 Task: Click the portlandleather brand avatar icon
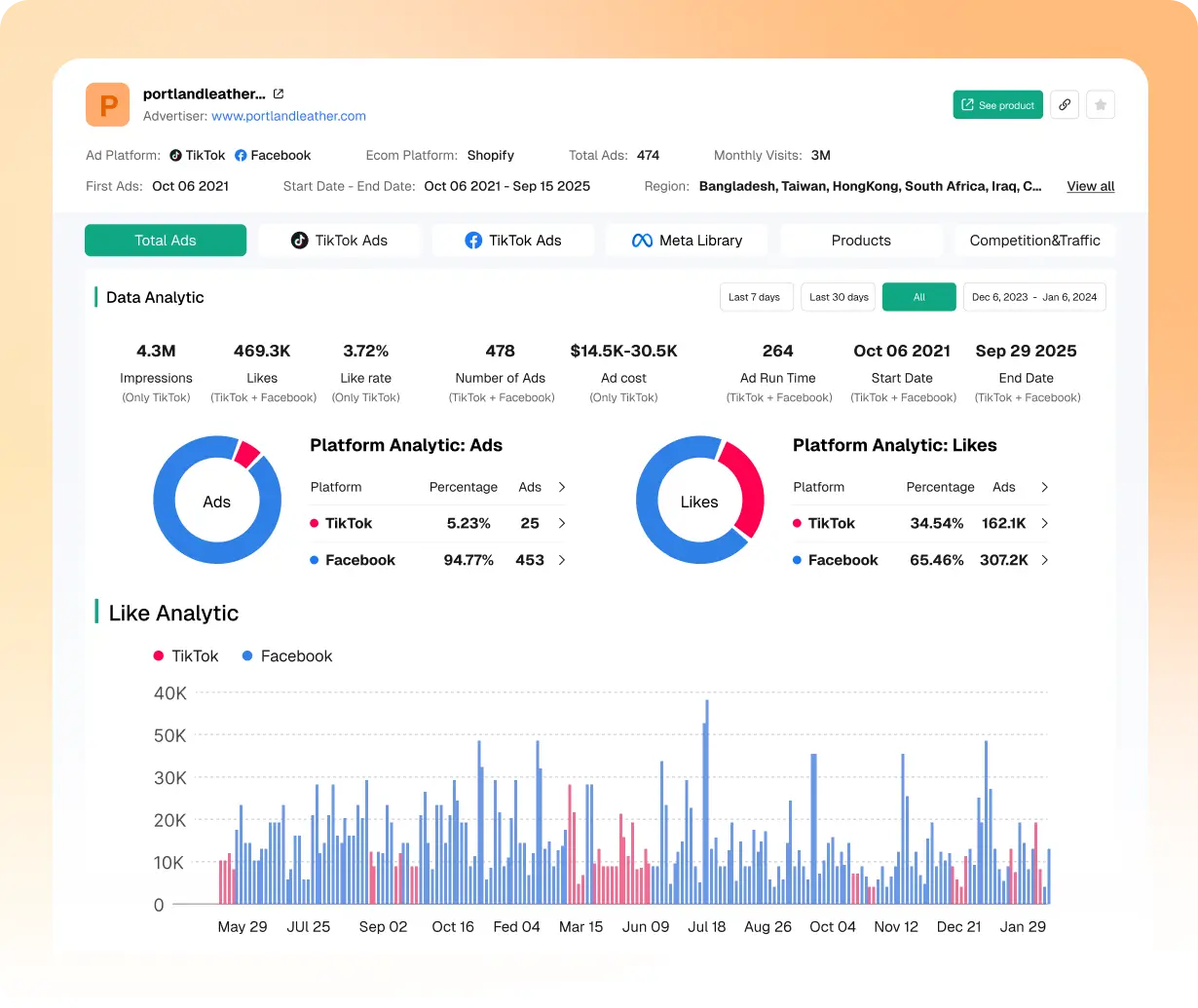click(107, 104)
